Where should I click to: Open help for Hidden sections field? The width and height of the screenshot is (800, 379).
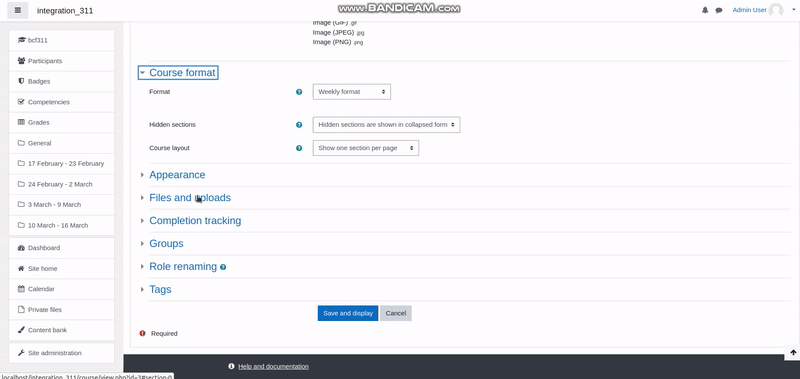click(x=299, y=124)
